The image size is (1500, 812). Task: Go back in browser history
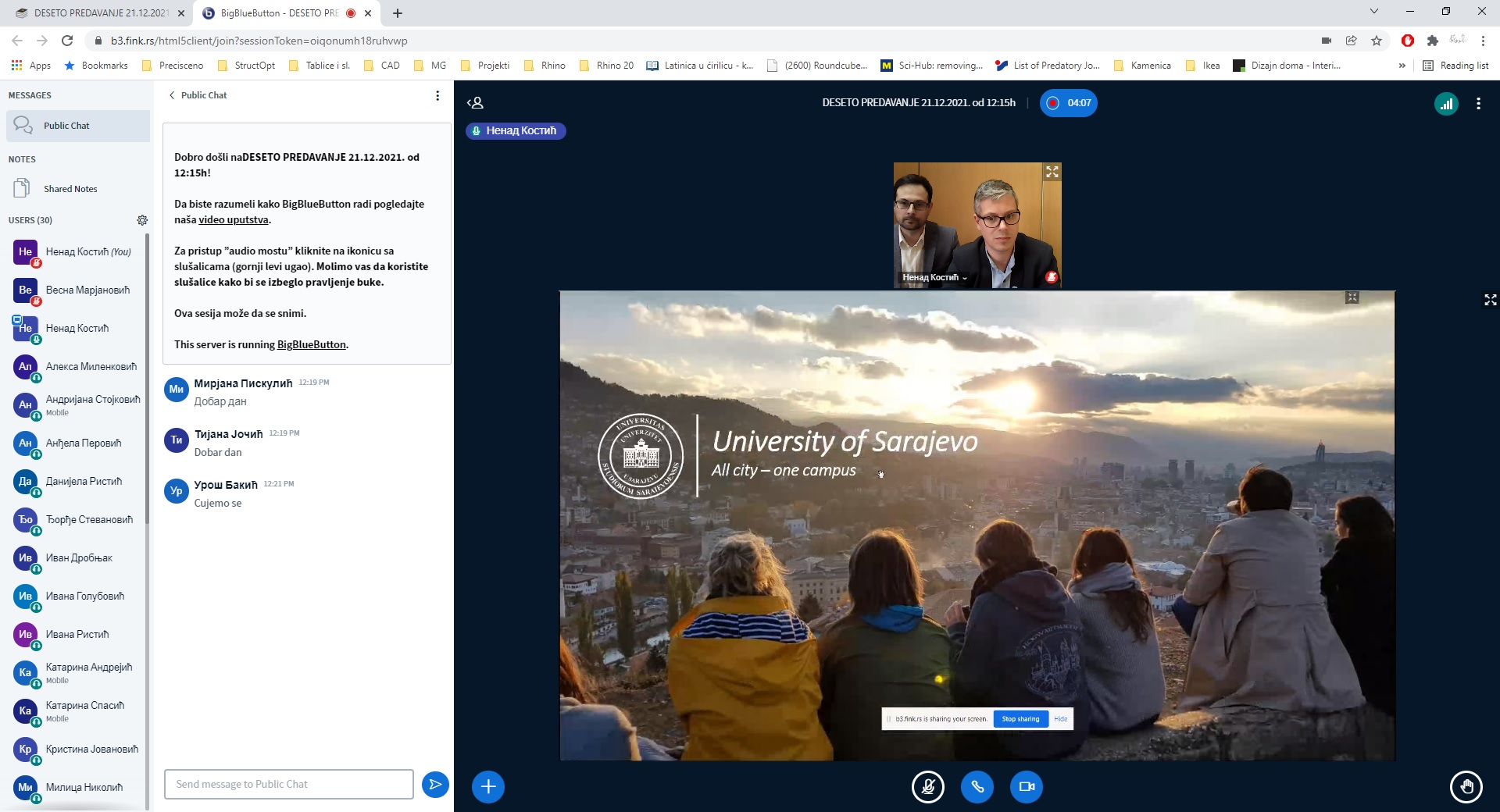[17, 41]
